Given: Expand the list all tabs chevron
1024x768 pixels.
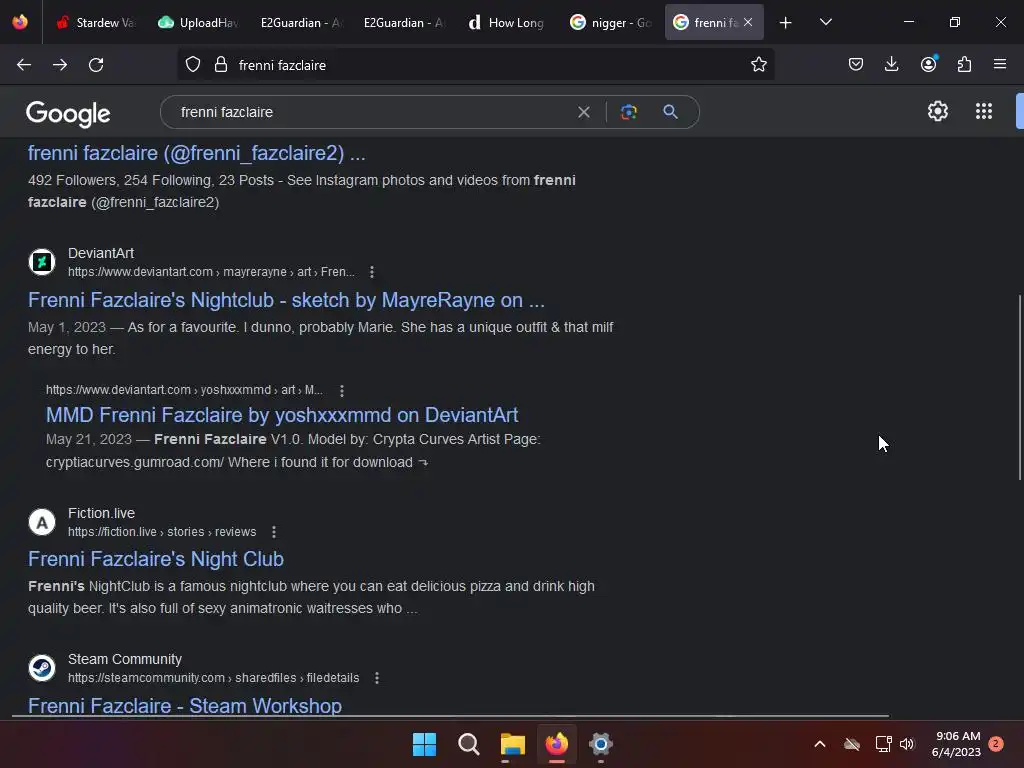Looking at the screenshot, I should click(x=825, y=22).
